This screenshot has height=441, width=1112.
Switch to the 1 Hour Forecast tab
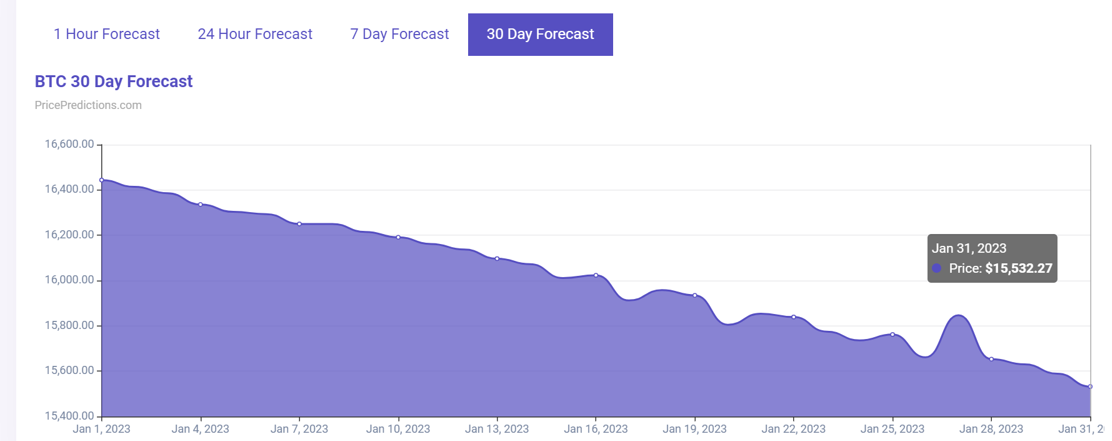pos(106,34)
